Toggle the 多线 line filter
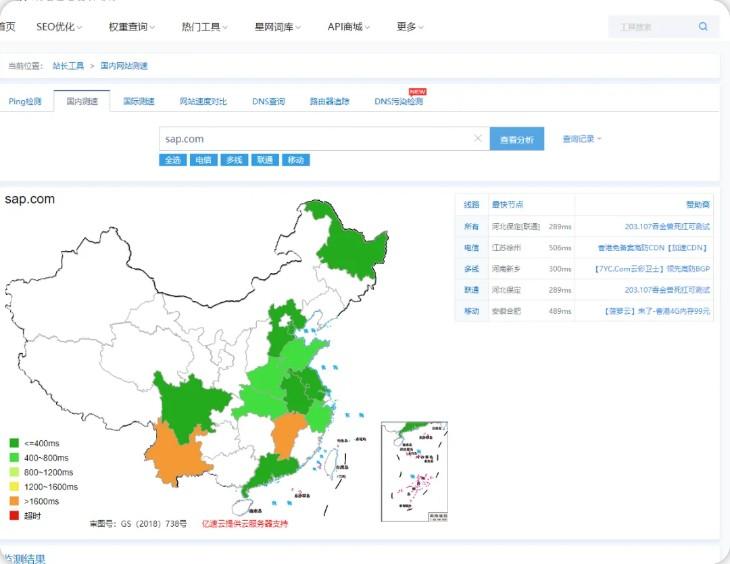The image size is (730, 564). coord(234,160)
